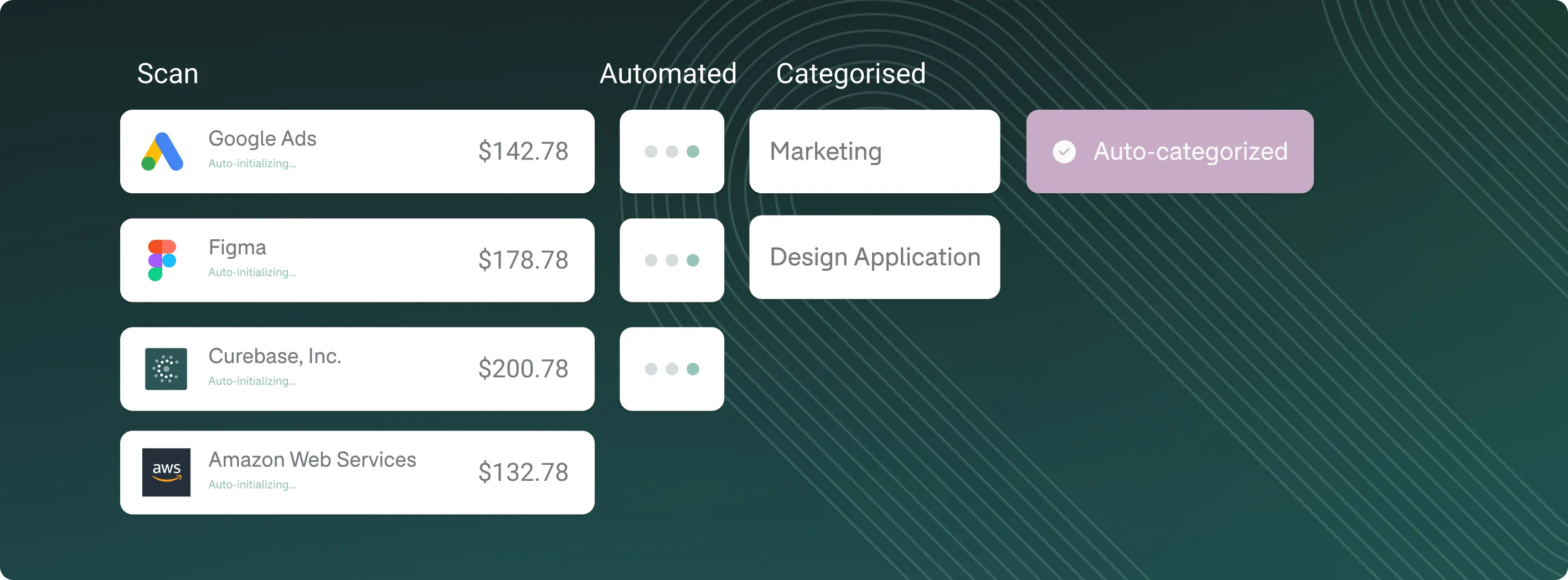Click the $142.78 amount
This screenshot has height=580, width=1568.
pos(523,151)
